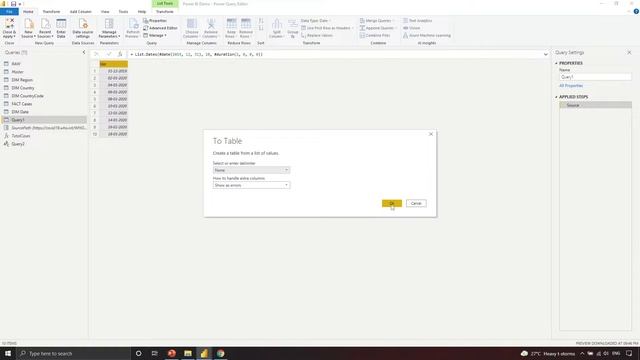Click the List column header
The width and height of the screenshot is (640, 360).
pos(113,64)
